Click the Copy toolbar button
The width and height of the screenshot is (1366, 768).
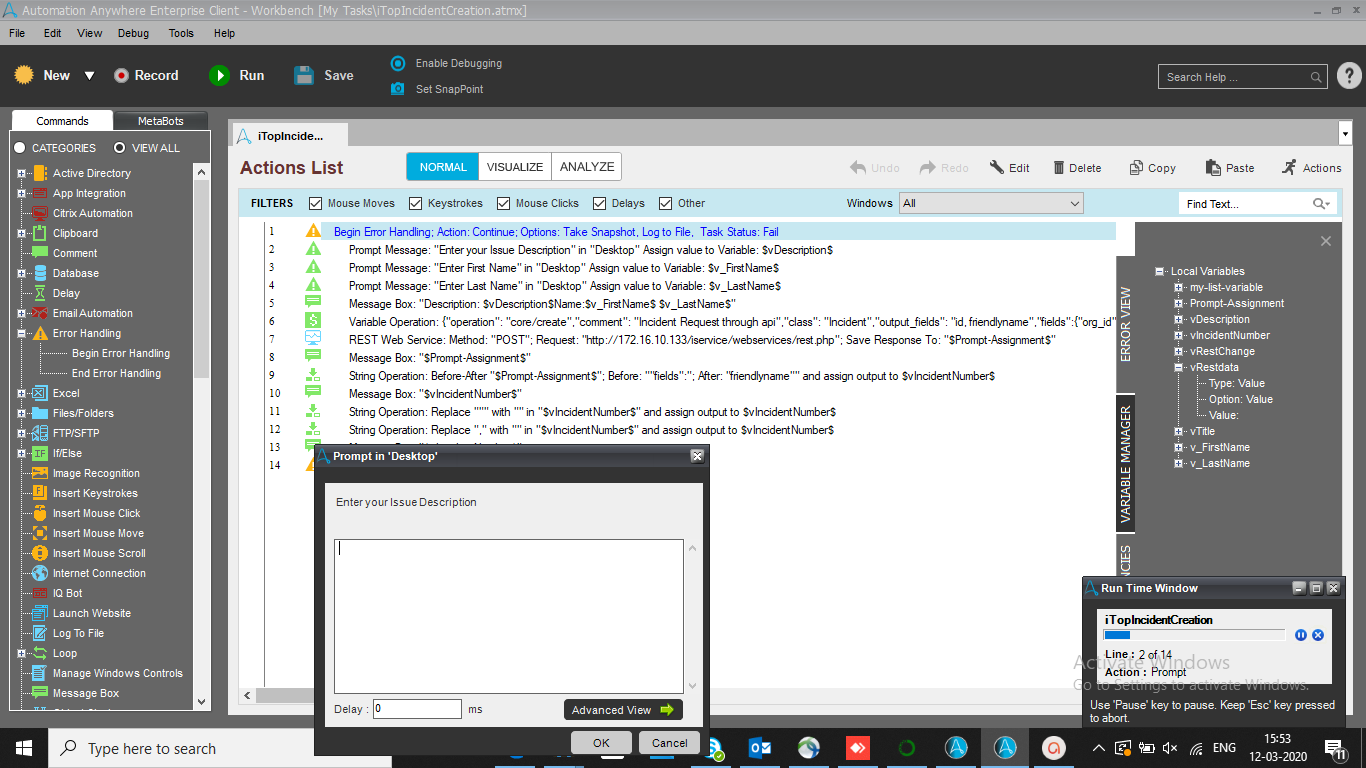[1152, 168]
